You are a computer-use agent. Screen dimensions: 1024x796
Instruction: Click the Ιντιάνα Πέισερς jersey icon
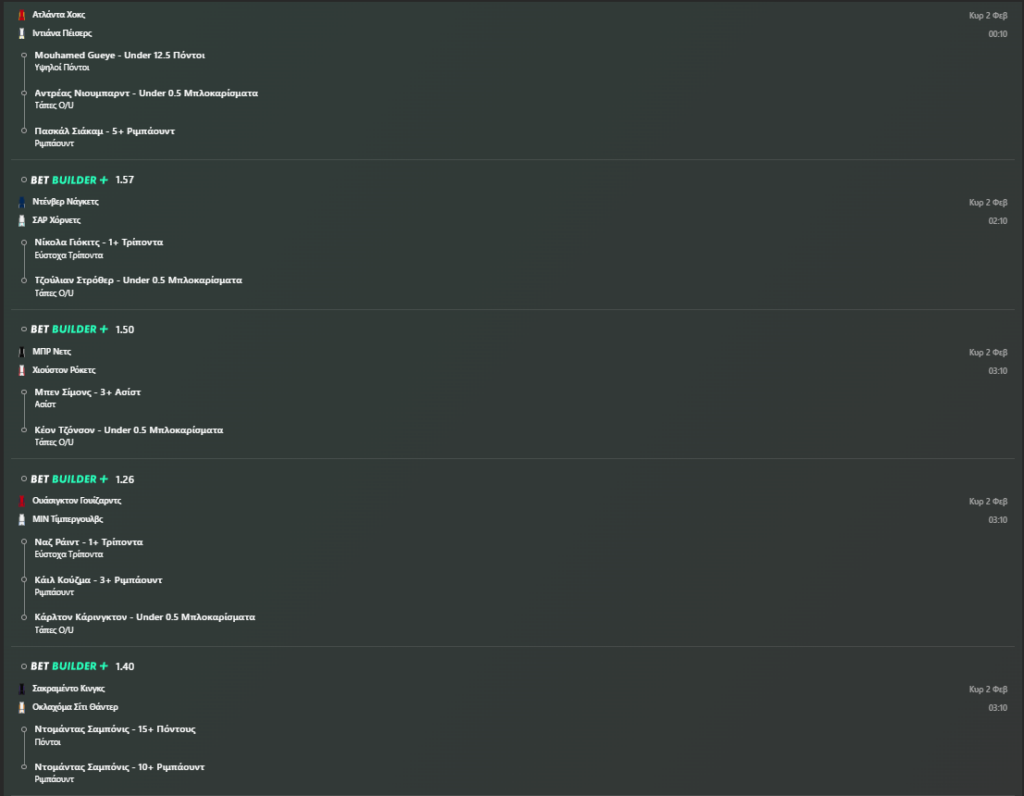22,33
